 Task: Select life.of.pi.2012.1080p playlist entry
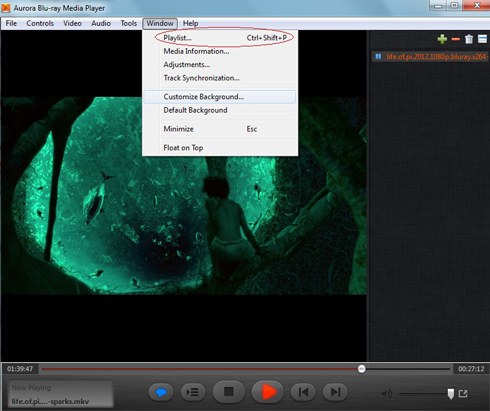430,57
